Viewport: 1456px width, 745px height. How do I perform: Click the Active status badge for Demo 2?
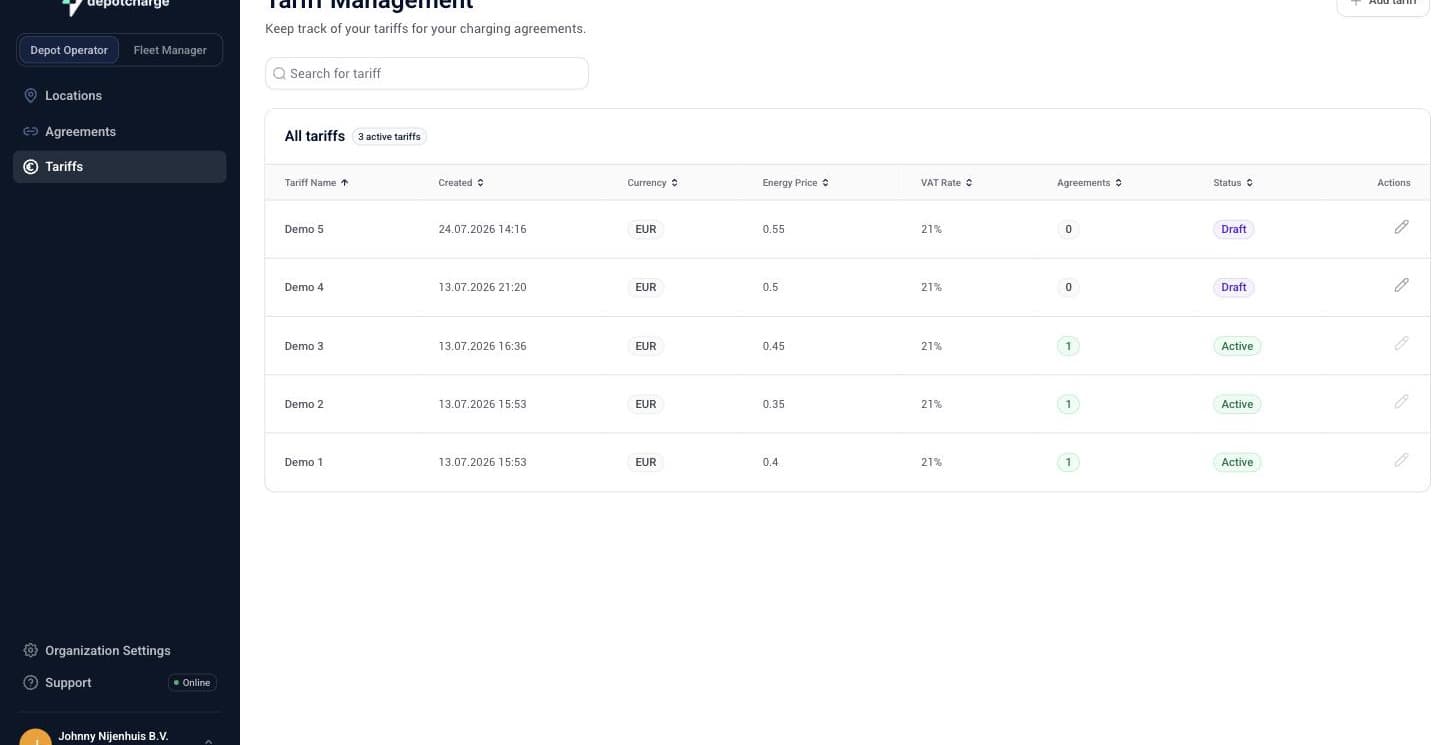point(1237,404)
